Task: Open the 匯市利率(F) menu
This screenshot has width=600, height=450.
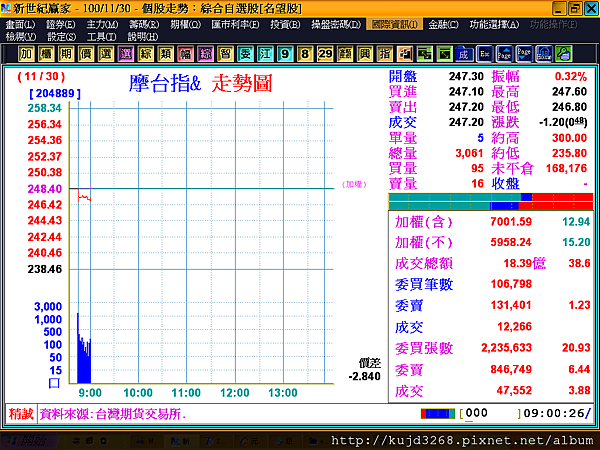Action: coord(235,24)
